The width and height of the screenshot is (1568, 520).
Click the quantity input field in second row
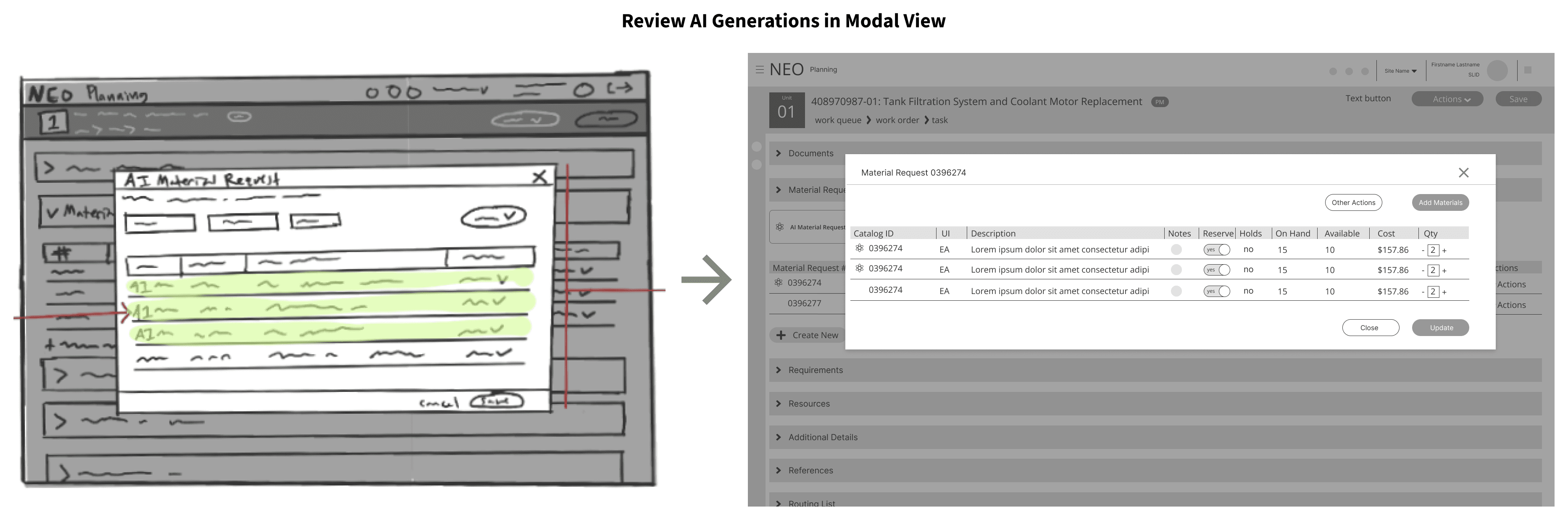click(x=1433, y=270)
